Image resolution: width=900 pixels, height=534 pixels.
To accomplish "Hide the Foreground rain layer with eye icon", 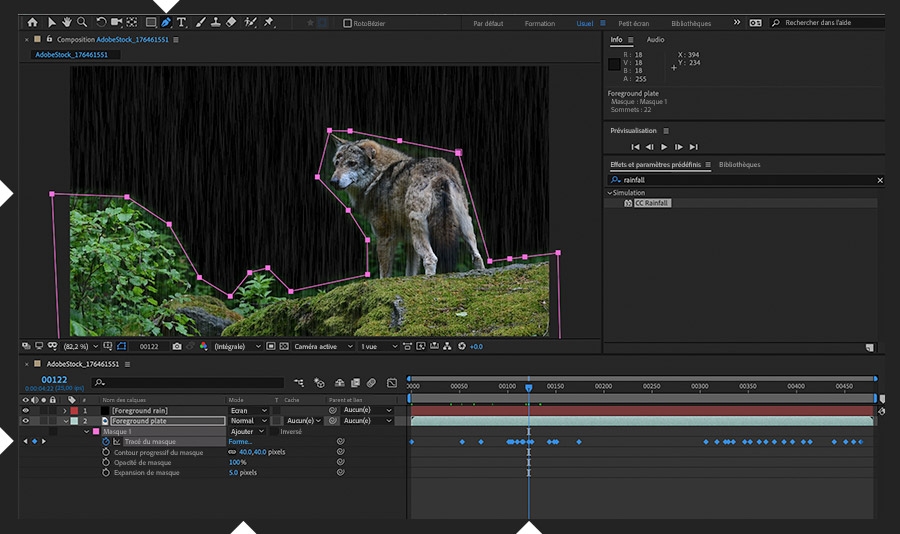I will tap(26, 410).
